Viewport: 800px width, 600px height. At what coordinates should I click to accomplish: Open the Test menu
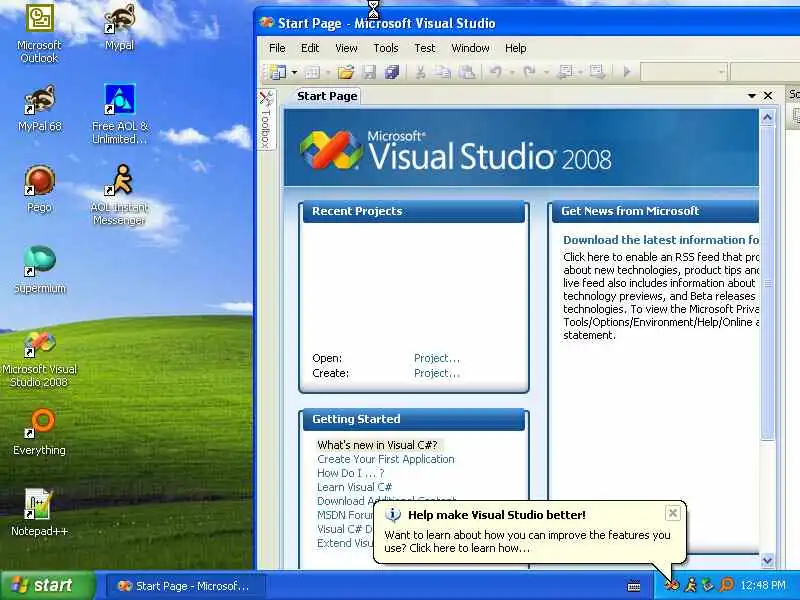click(x=424, y=48)
